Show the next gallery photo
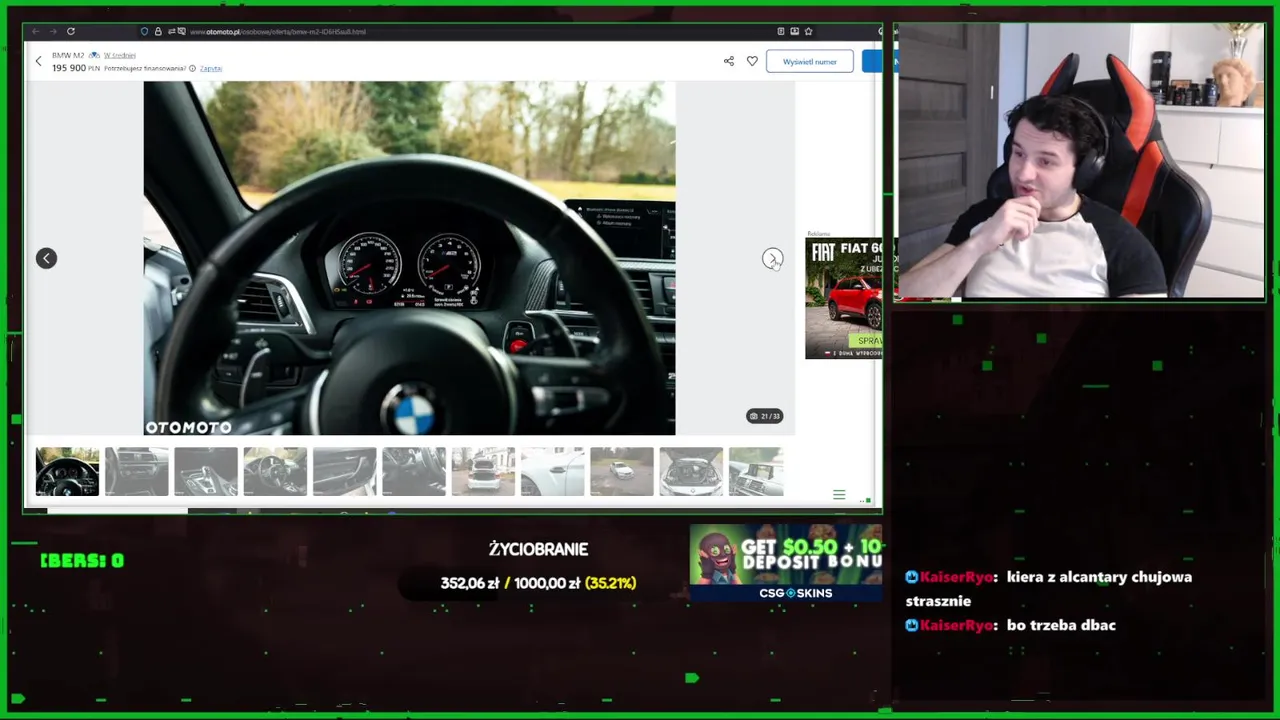 click(x=772, y=259)
